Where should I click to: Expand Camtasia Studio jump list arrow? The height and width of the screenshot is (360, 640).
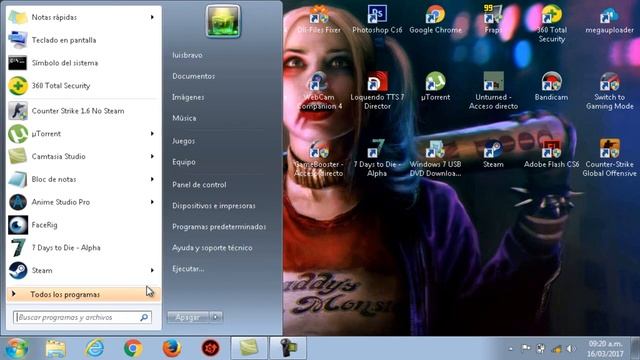(x=152, y=157)
